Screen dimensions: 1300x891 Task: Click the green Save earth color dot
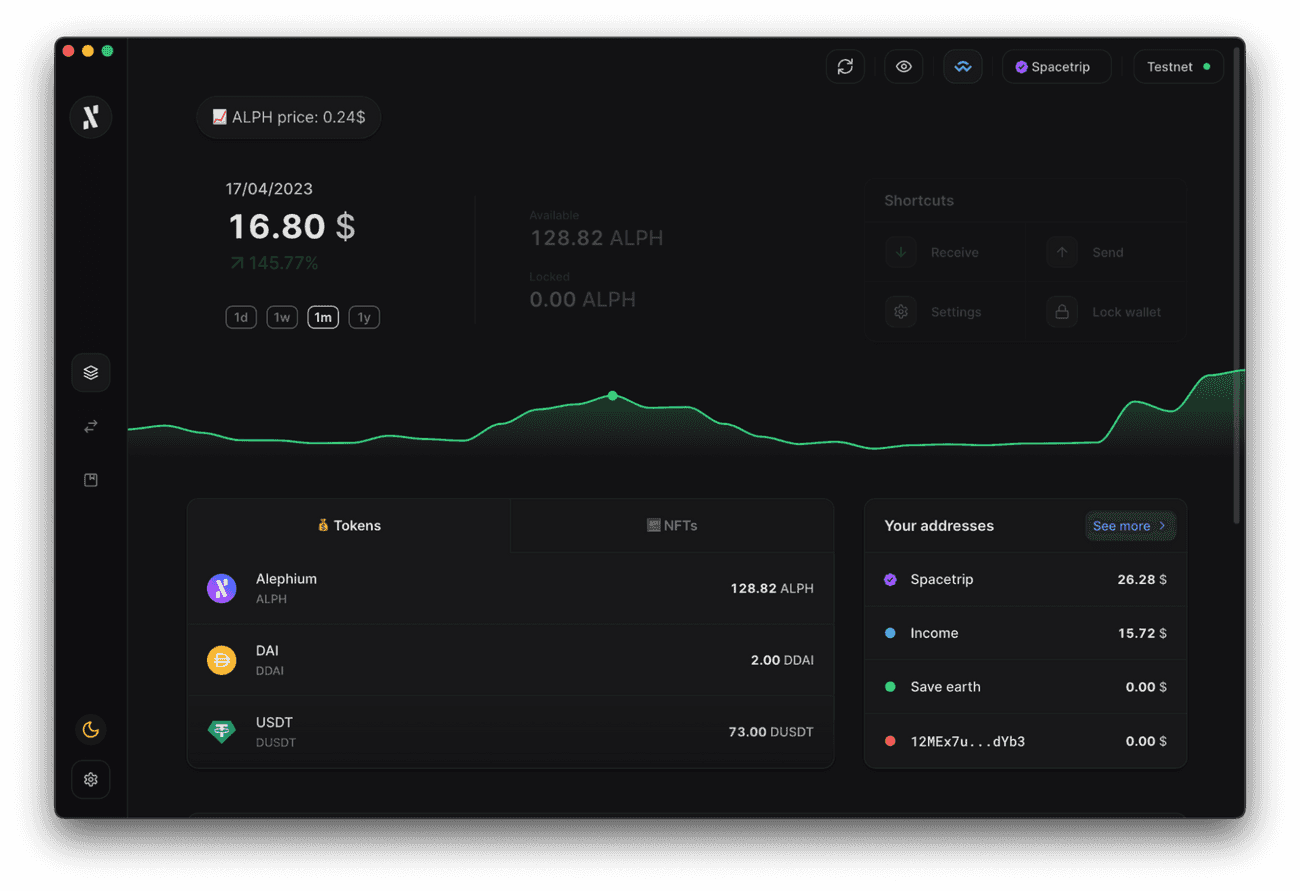(890, 688)
